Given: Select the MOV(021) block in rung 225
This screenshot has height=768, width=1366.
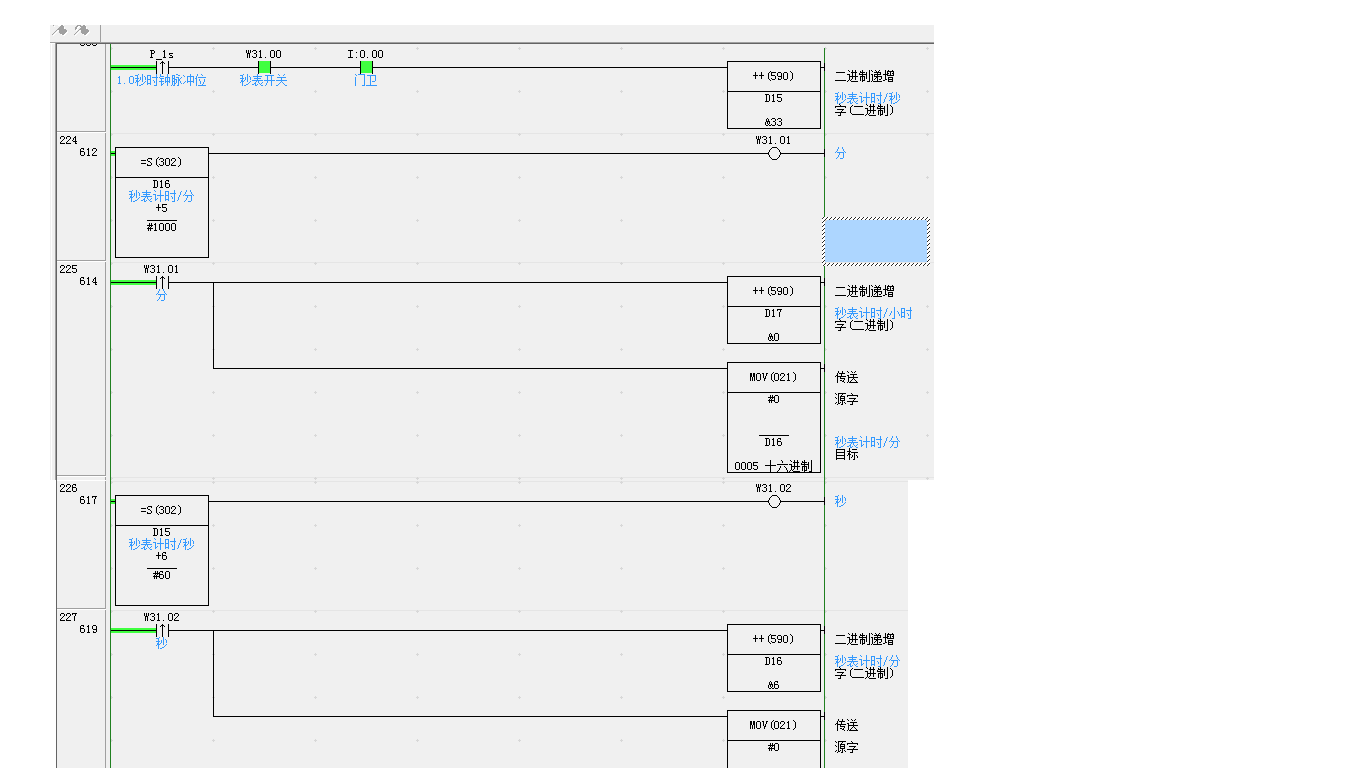Looking at the screenshot, I should click(773, 417).
